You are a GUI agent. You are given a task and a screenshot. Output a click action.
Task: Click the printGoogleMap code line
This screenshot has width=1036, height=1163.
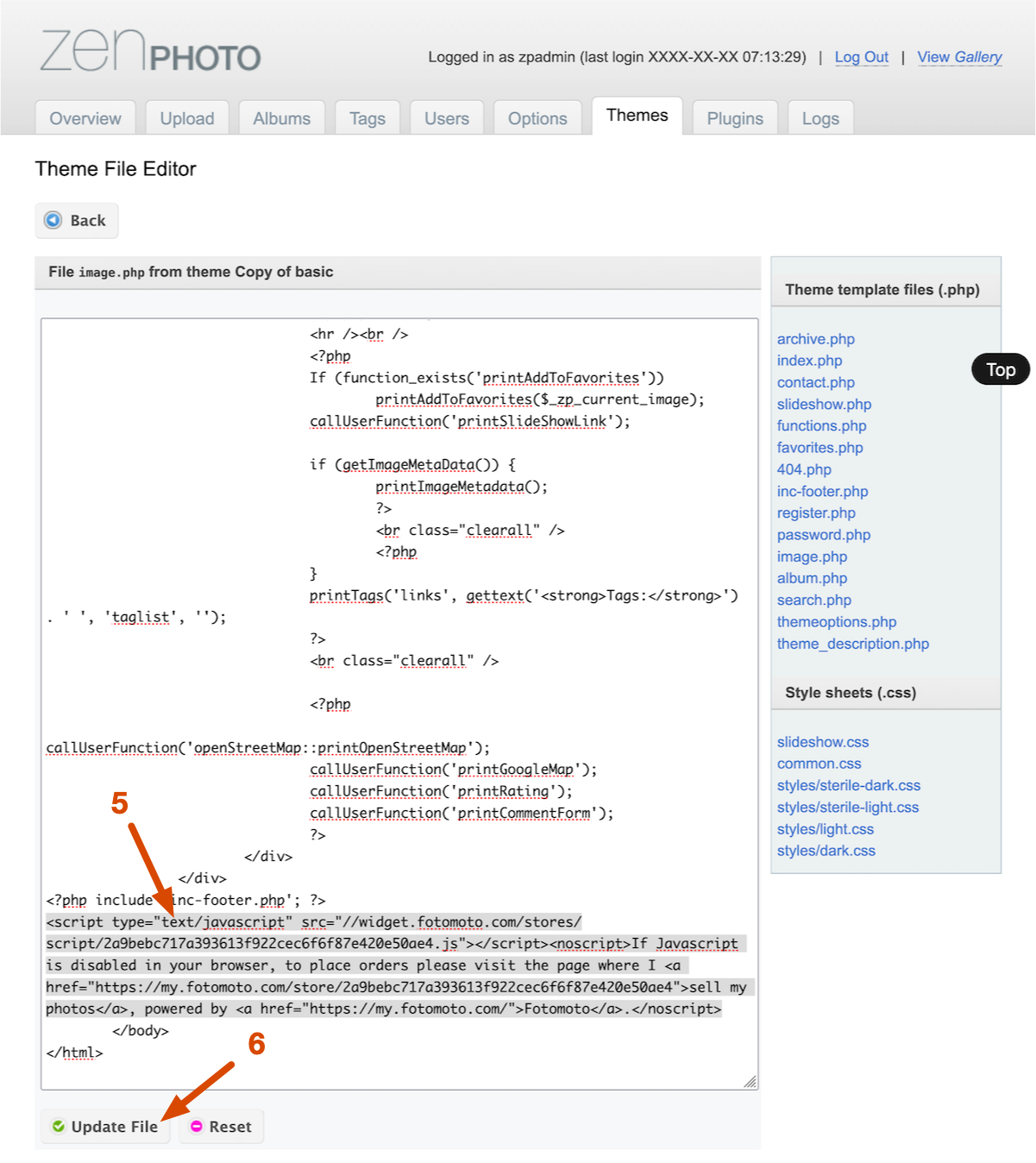pos(453,770)
